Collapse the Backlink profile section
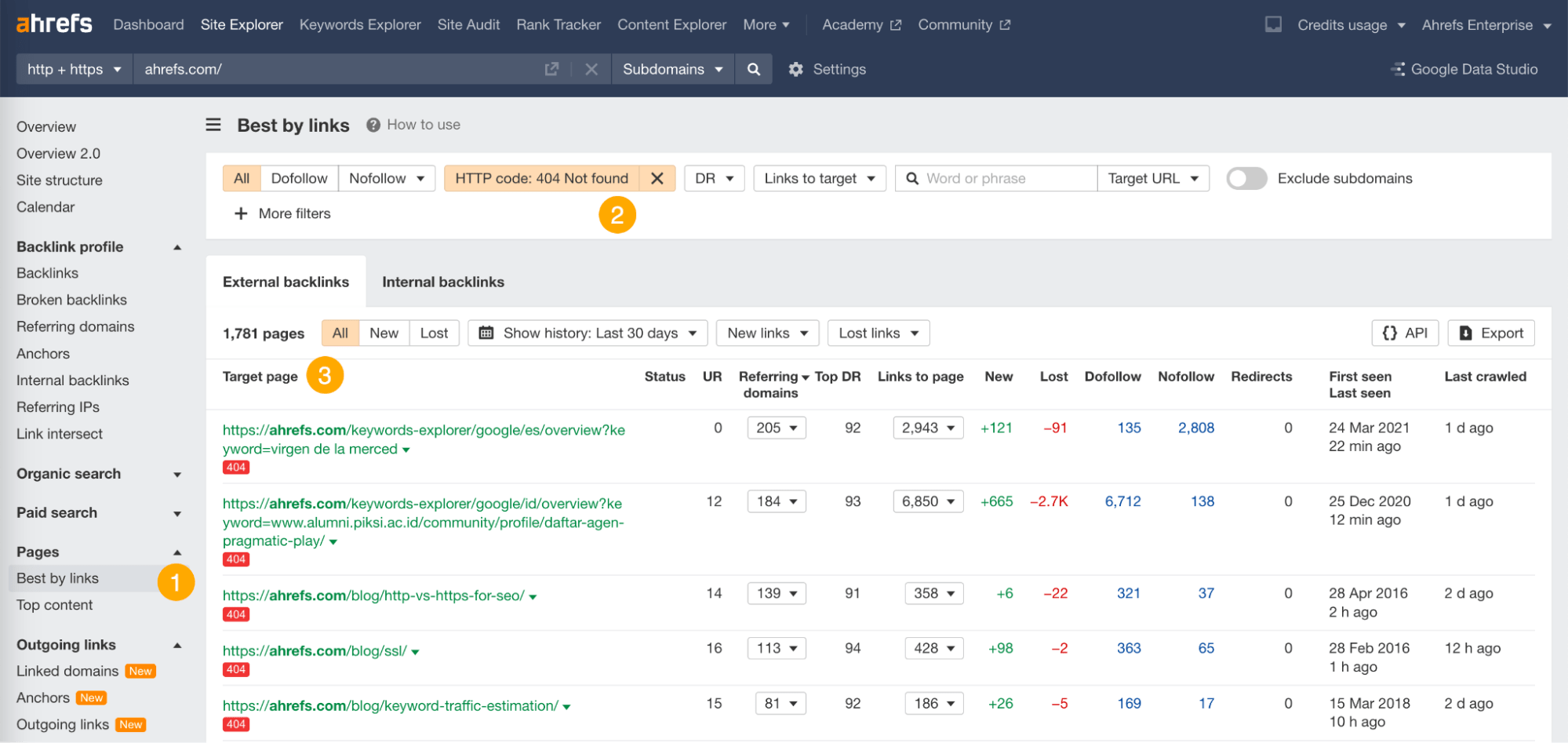This screenshot has width=1568, height=743. [178, 246]
